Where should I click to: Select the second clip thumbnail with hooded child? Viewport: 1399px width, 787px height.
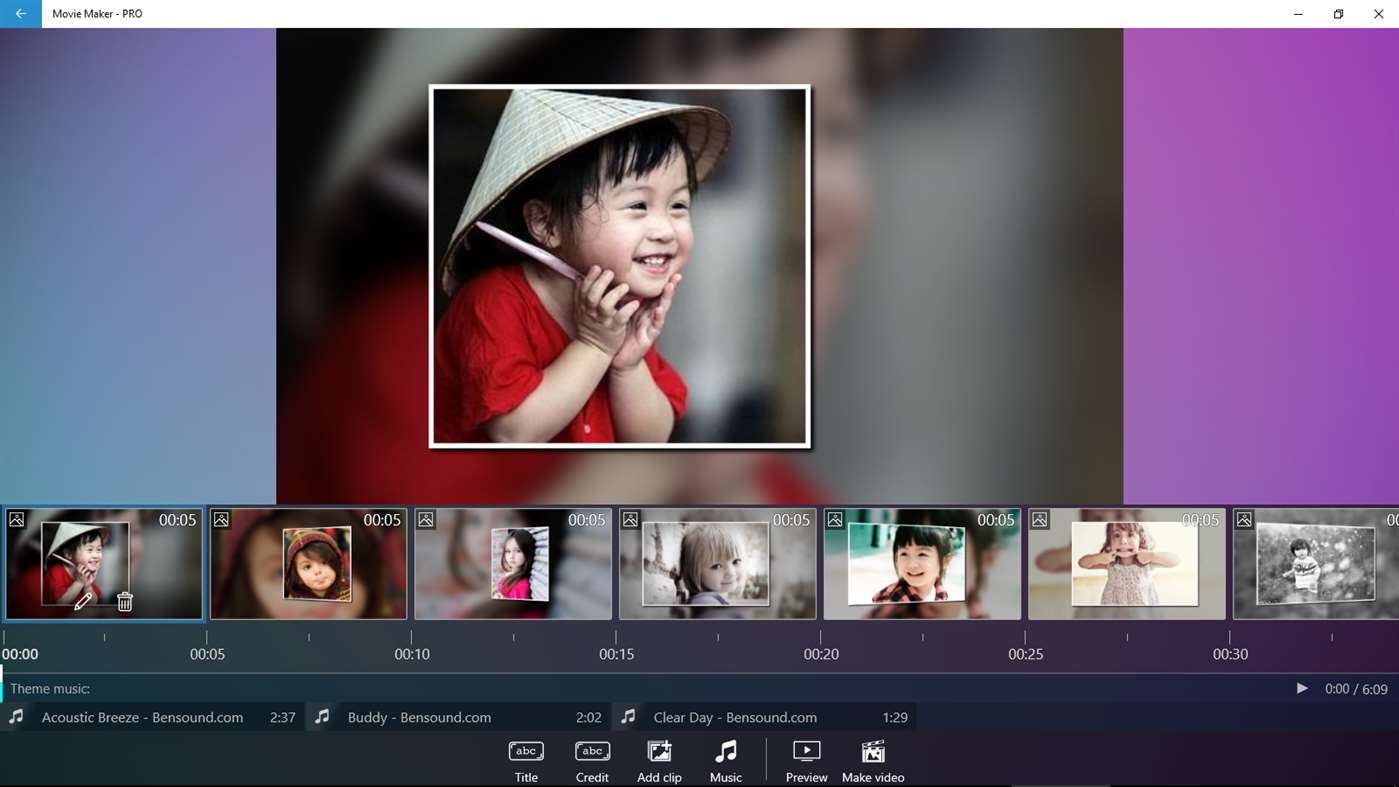[308, 564]
